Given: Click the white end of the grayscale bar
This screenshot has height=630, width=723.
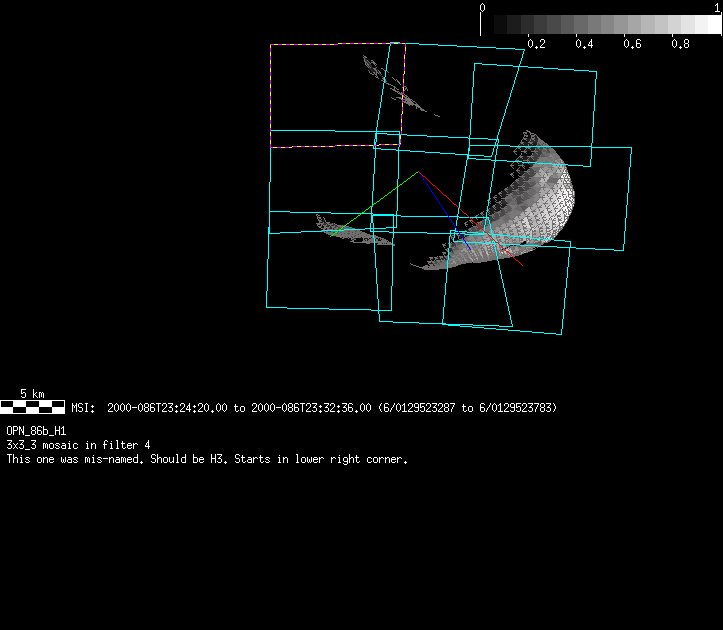Looking at the screenshot, I should (x=712, y=24).
